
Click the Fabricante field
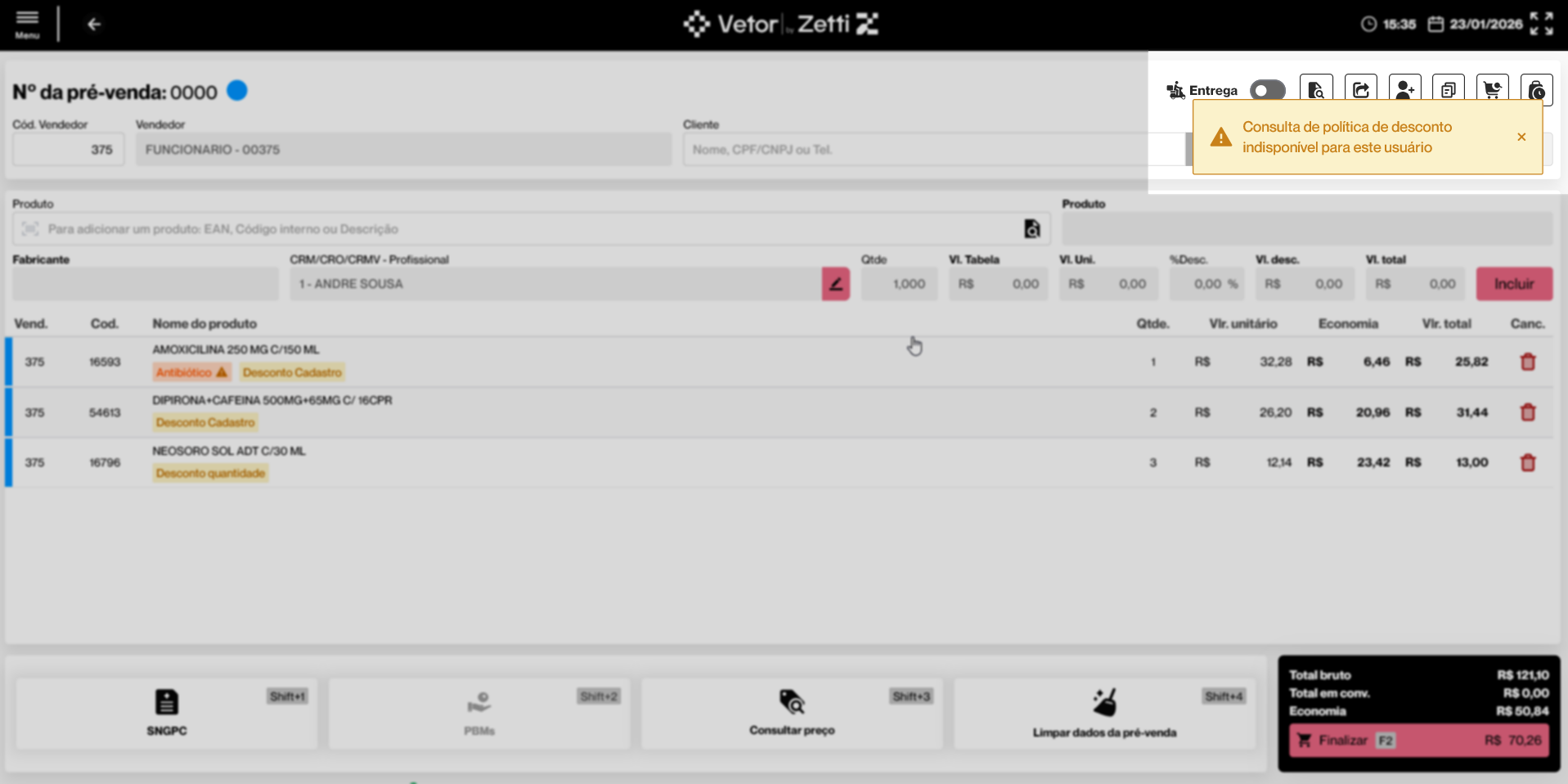tap(146, 284)
